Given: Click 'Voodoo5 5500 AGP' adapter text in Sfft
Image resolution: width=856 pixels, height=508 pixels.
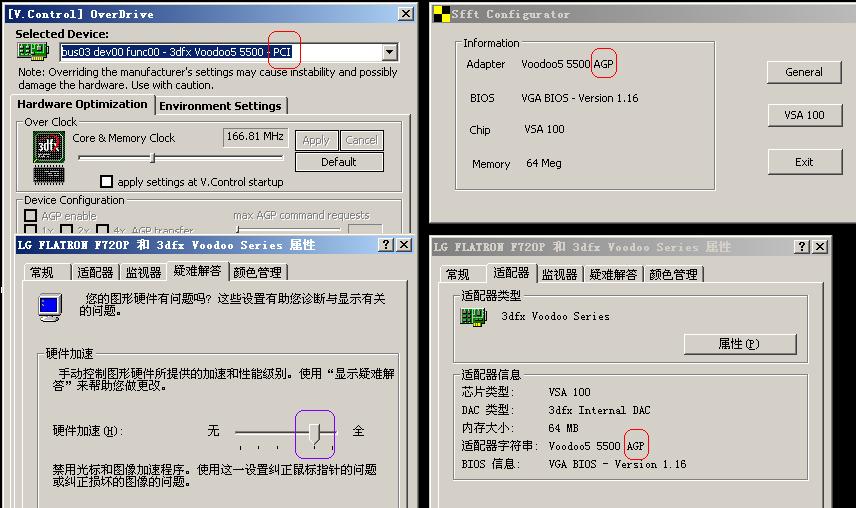Looking at the screenshot, I should pyautogui.click(x=567, y=64).
